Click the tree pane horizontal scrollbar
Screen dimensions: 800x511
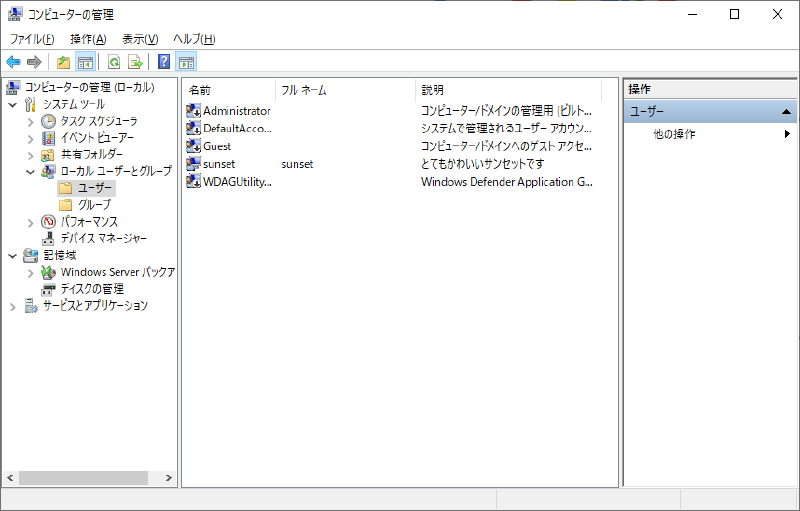[x=83, y=478]
